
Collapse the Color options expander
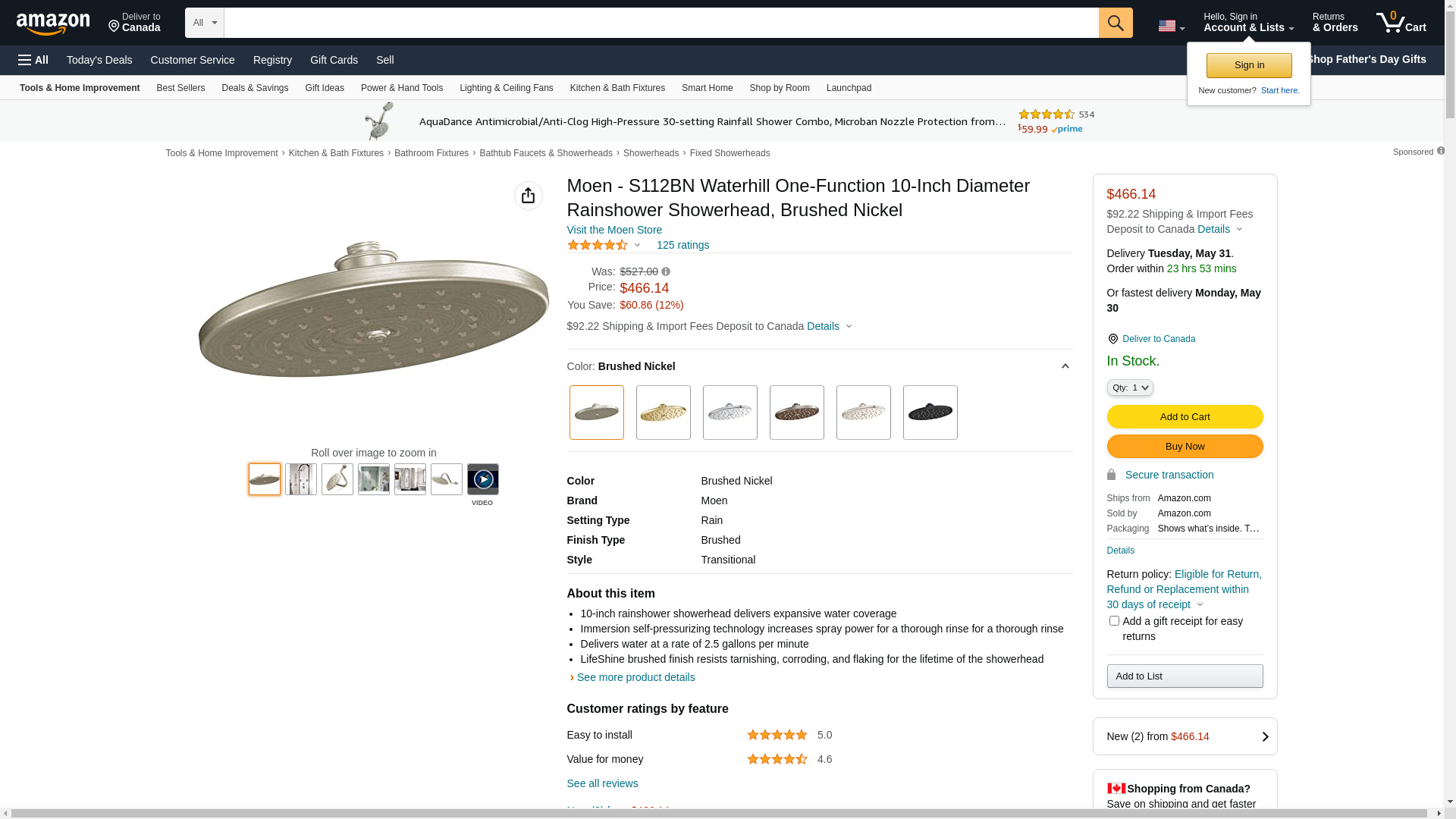[1065, 366]
